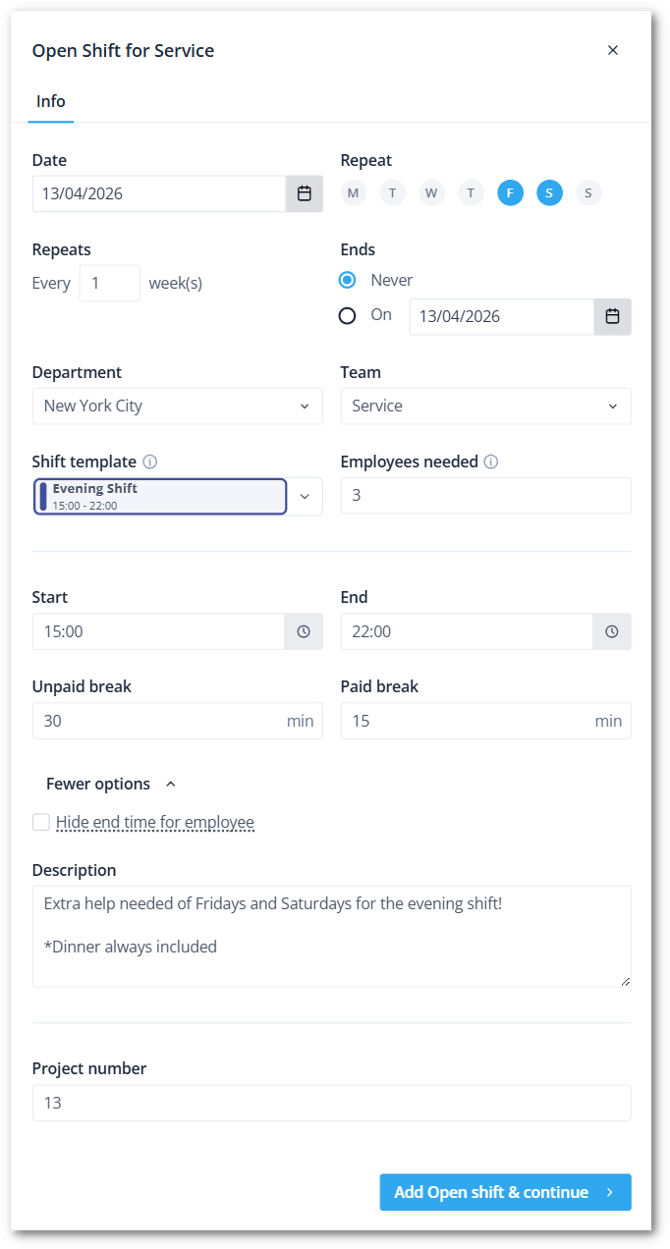Click inside the Project number field

tap(331, 1102)
